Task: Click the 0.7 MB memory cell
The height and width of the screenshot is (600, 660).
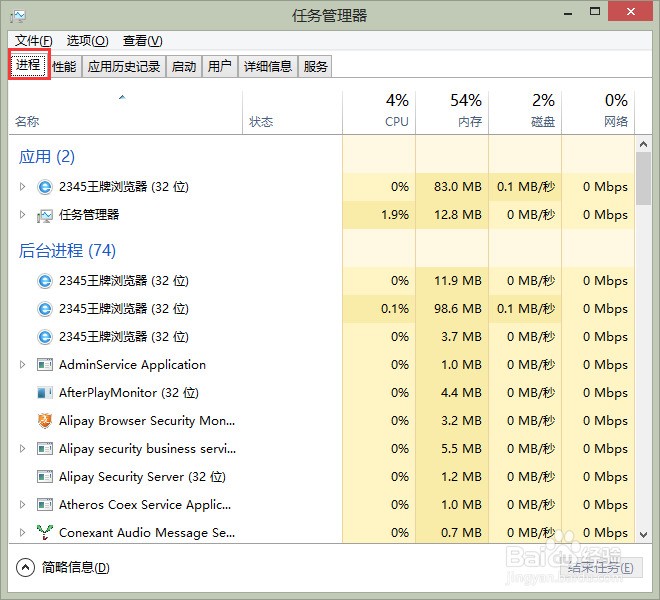Action: [452, 532]
